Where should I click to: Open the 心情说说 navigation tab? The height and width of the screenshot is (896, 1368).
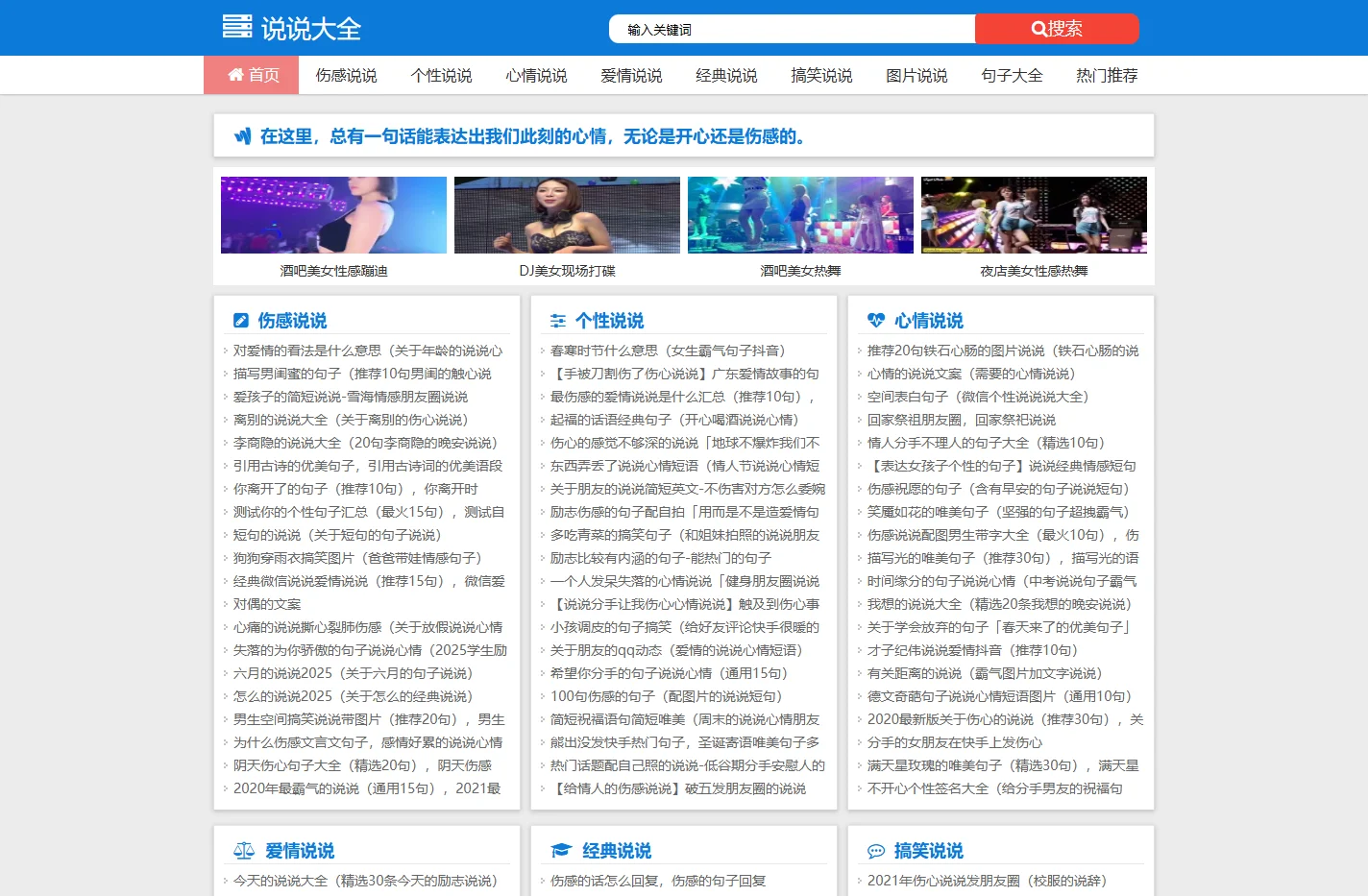[537, 75]
